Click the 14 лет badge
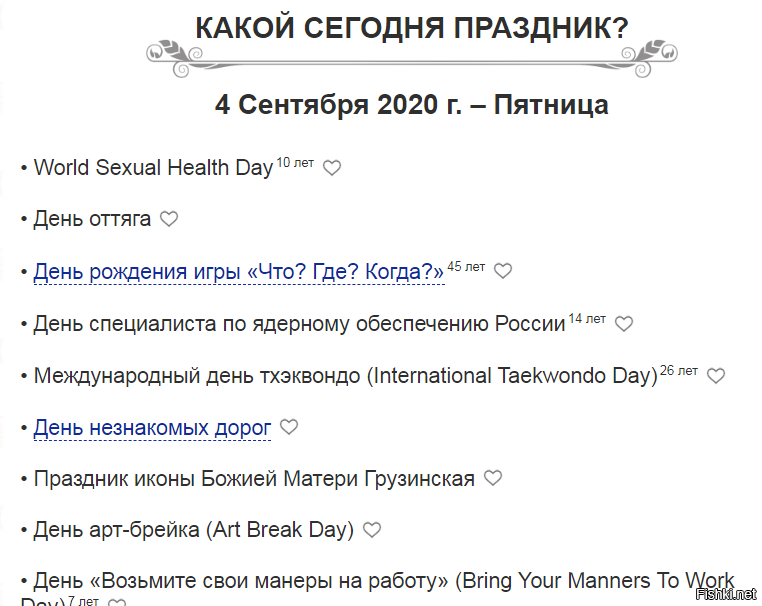 pyautogui.click(x=587, y=318)
